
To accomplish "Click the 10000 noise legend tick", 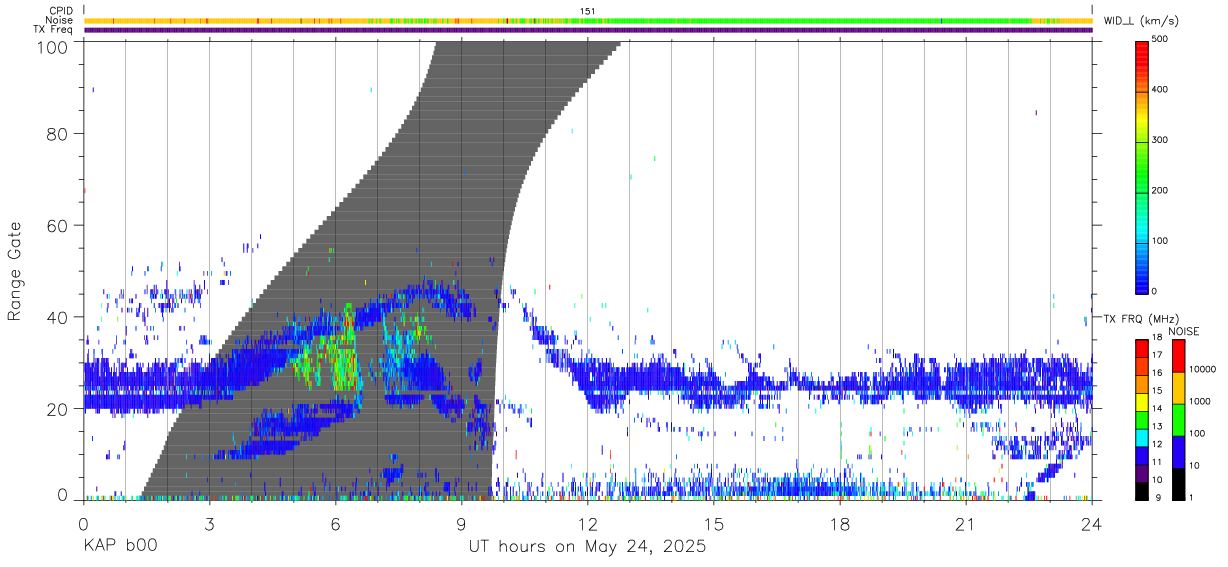I will [x=1203, y=369].
